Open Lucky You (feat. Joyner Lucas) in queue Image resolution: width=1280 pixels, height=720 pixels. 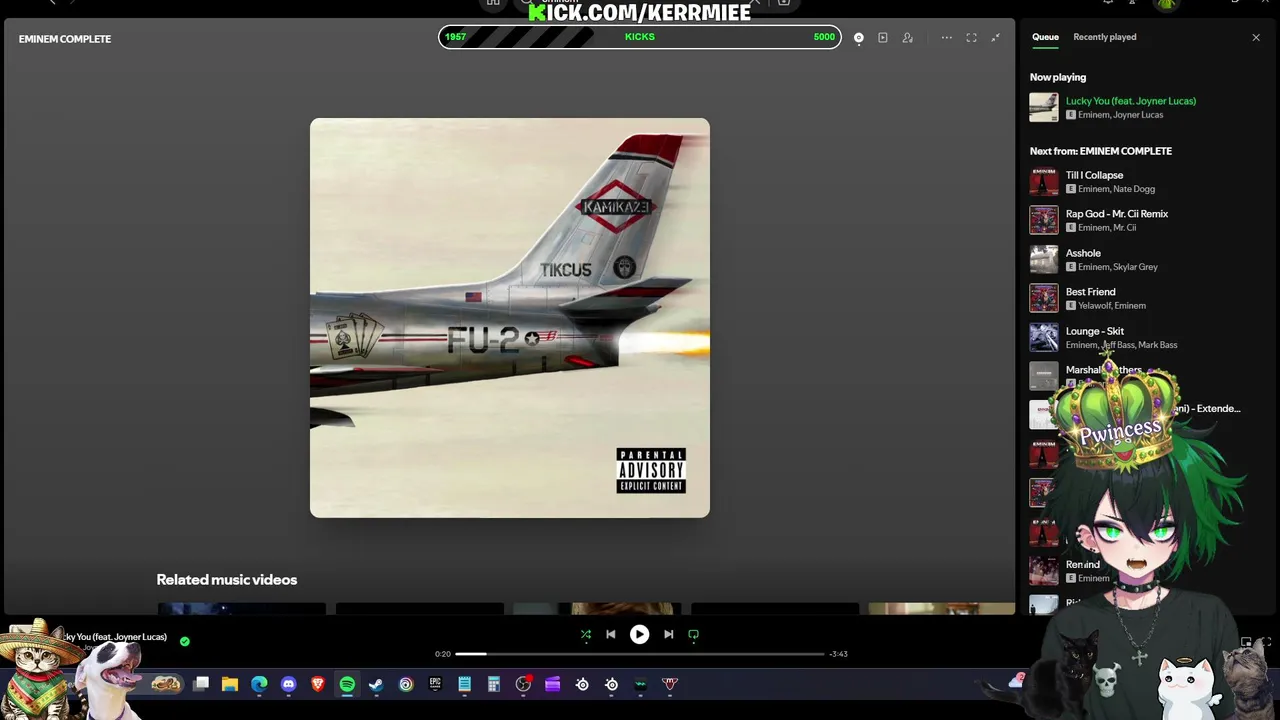(x=1130, y=101)
